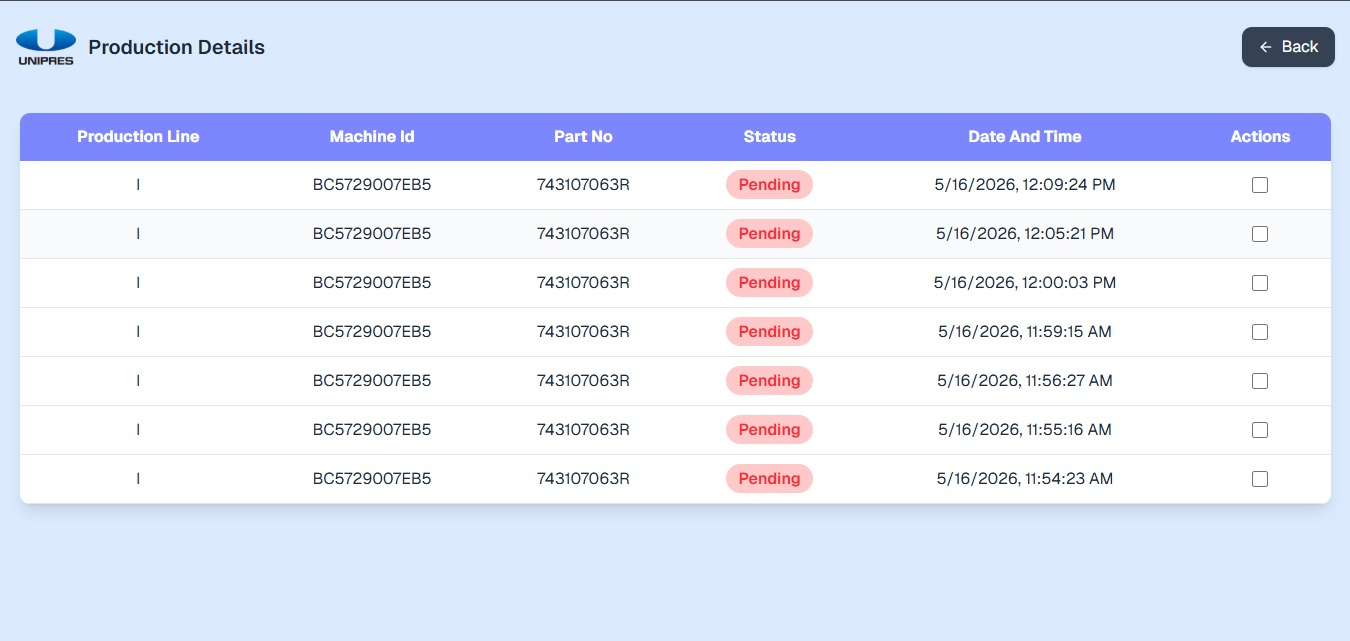Viewport: 1350px width, 641px height.
Task: Enable the checkbox for 11:56:27 AM row
Action: (1260, 381)
